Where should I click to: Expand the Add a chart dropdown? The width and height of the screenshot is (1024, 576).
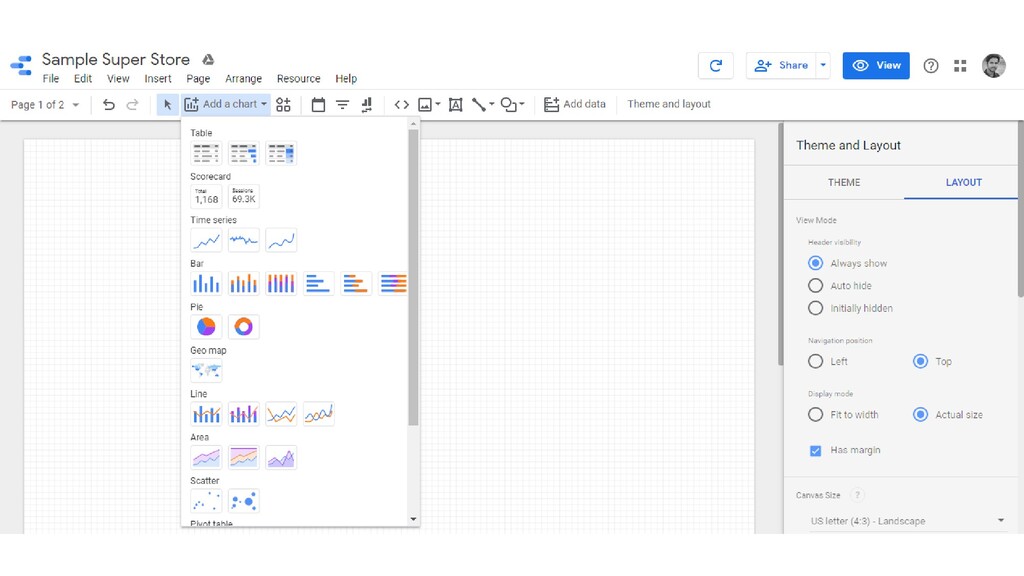coord(226,104)
